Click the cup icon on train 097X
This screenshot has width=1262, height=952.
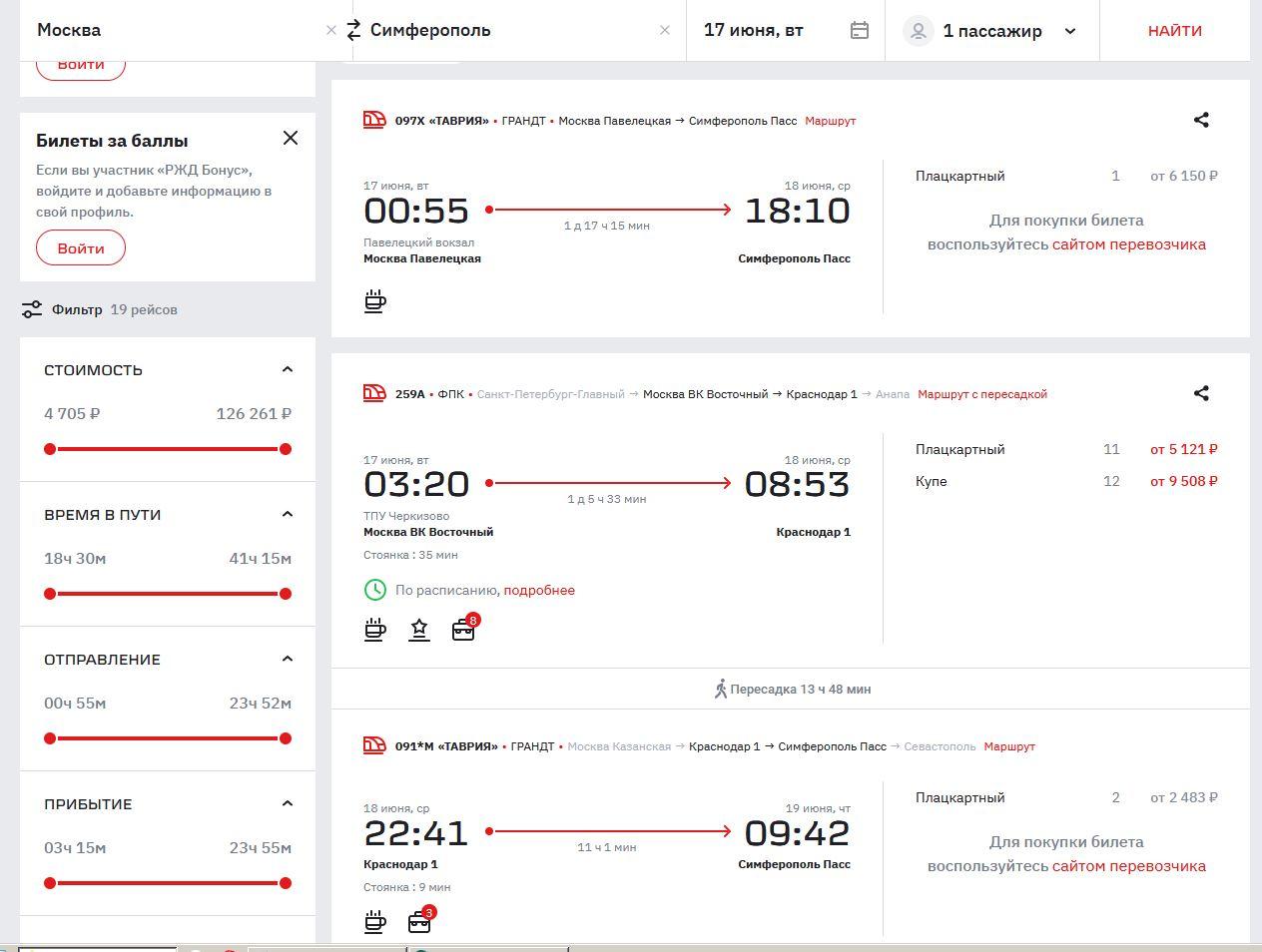point(375,300)
